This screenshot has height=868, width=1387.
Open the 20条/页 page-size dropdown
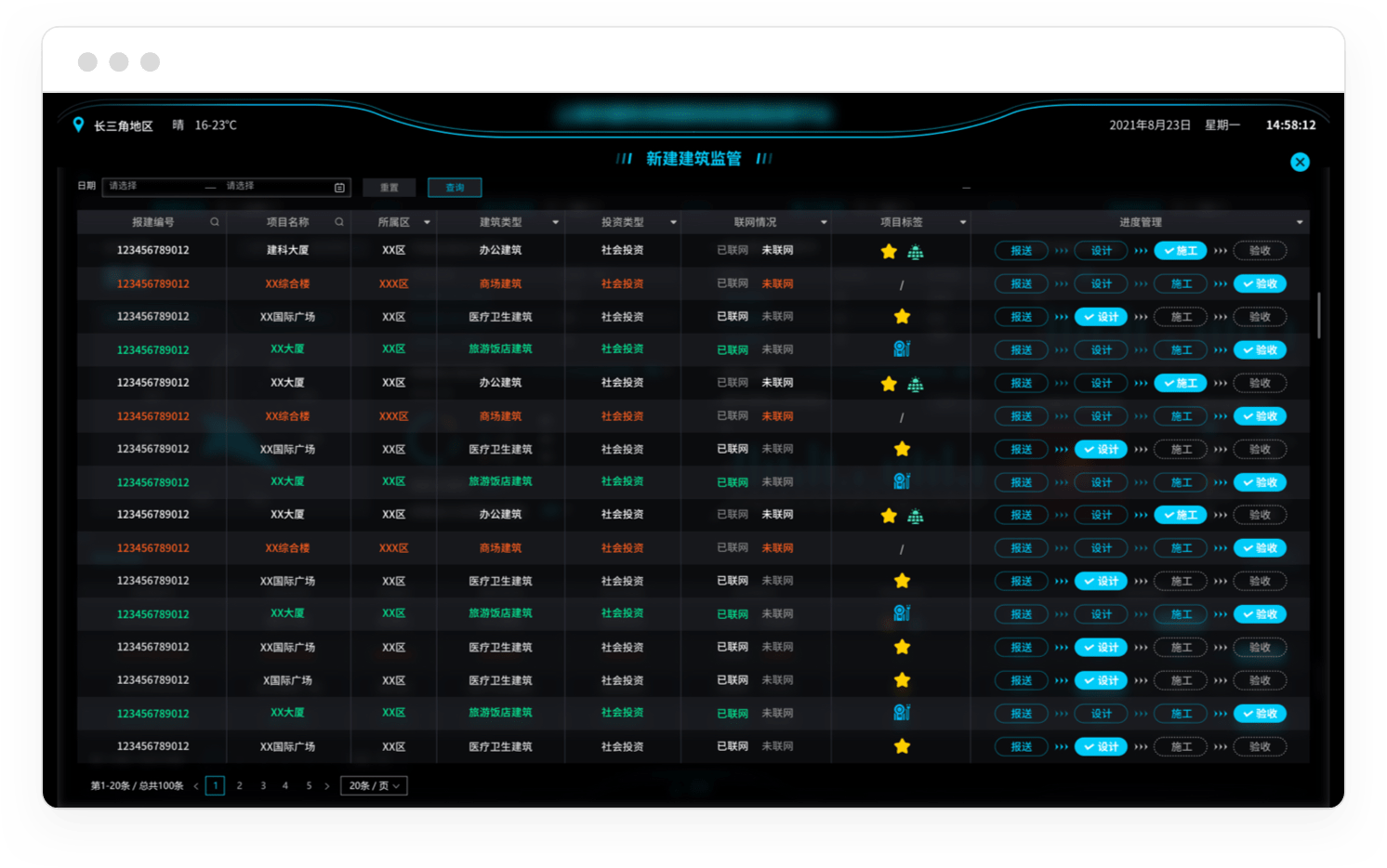pyautogui.click(x=373, y=785)
